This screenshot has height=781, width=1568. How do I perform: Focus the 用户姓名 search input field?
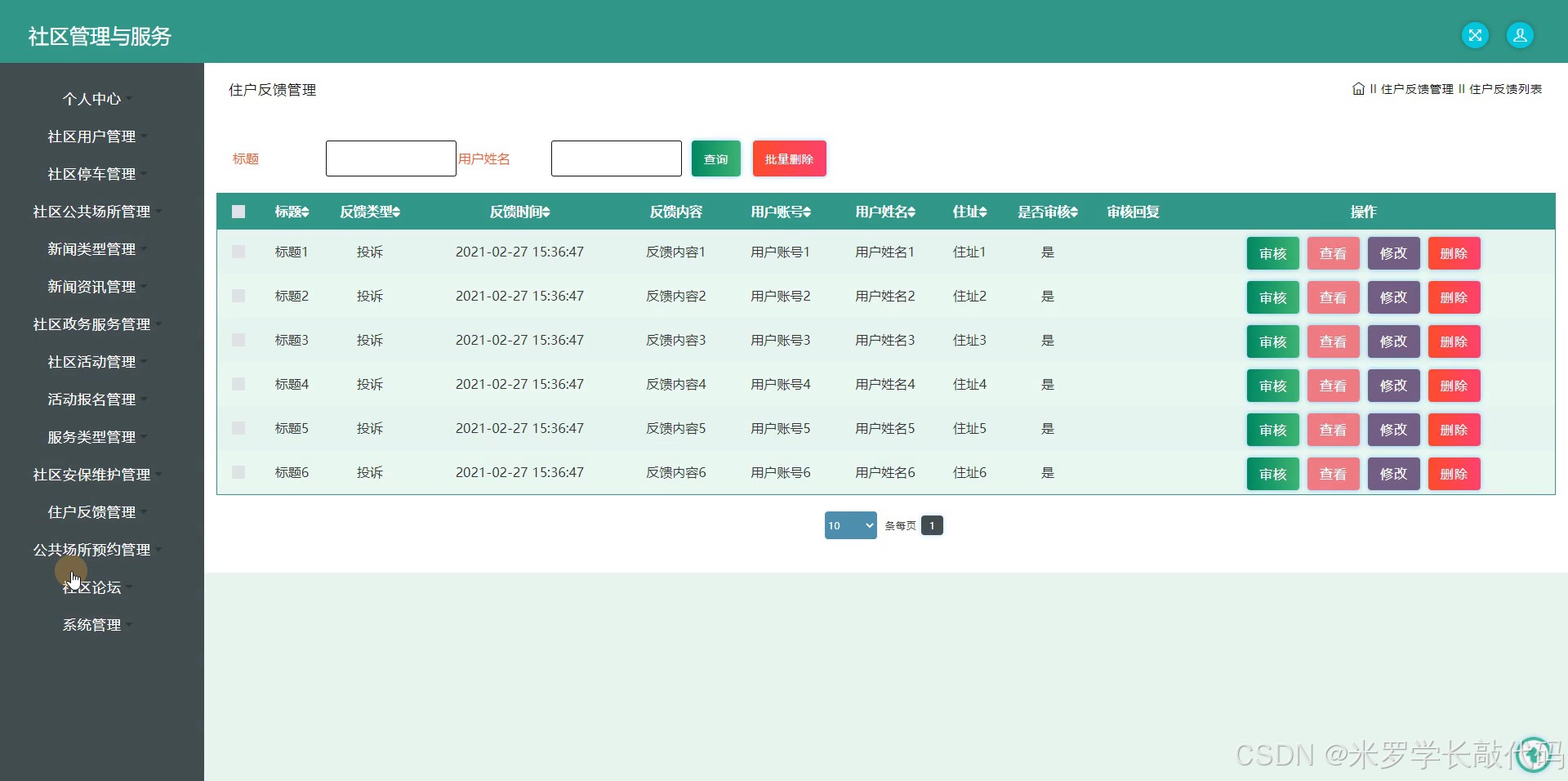click(x=616, y=158)
